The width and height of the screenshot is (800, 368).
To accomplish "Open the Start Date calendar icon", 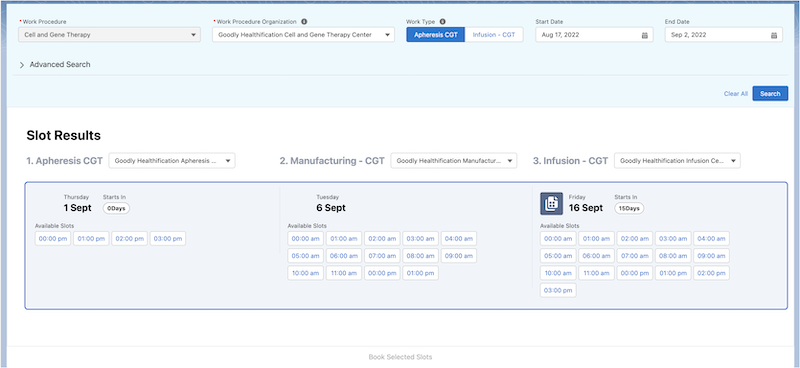I will 644,35.
